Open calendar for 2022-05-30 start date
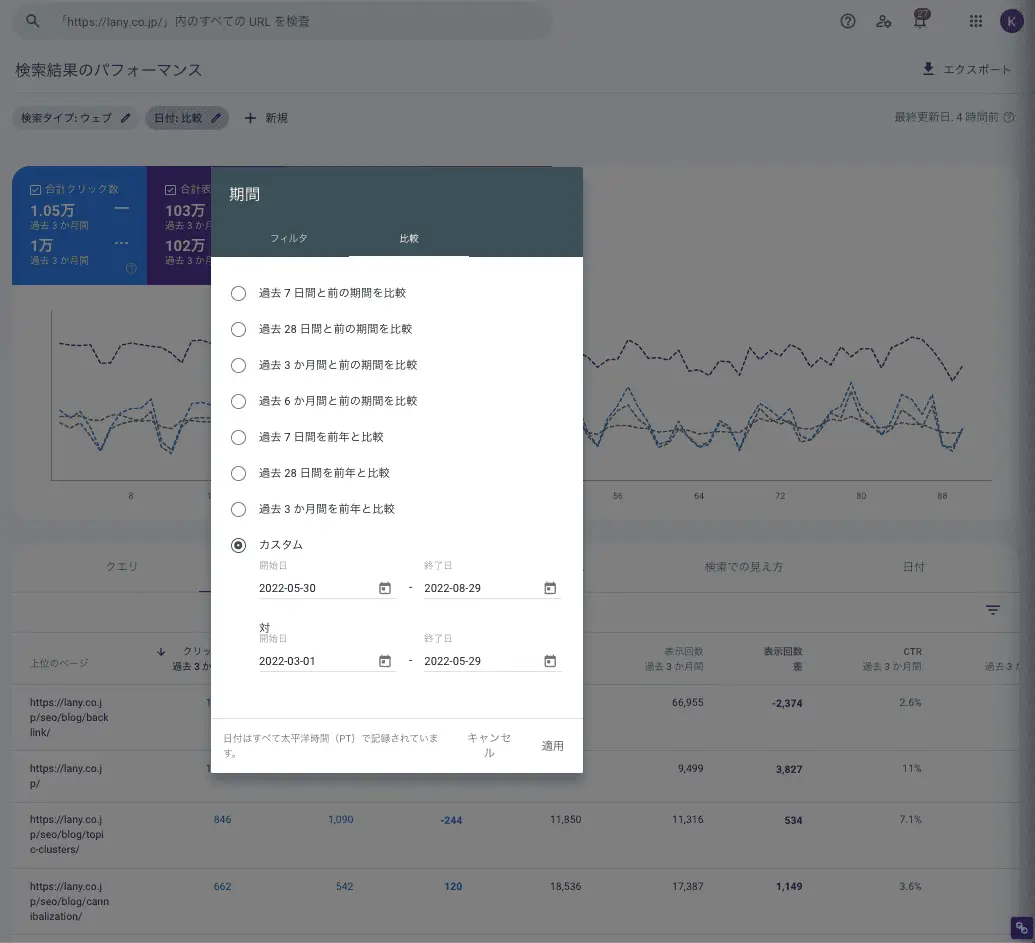 tap(385, 588)
